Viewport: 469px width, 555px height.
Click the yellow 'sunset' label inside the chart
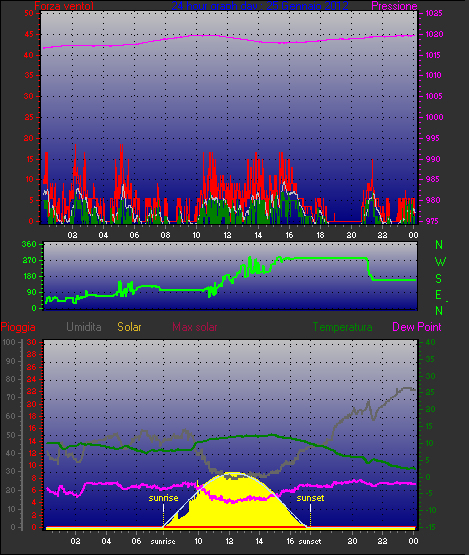(310, 498)
